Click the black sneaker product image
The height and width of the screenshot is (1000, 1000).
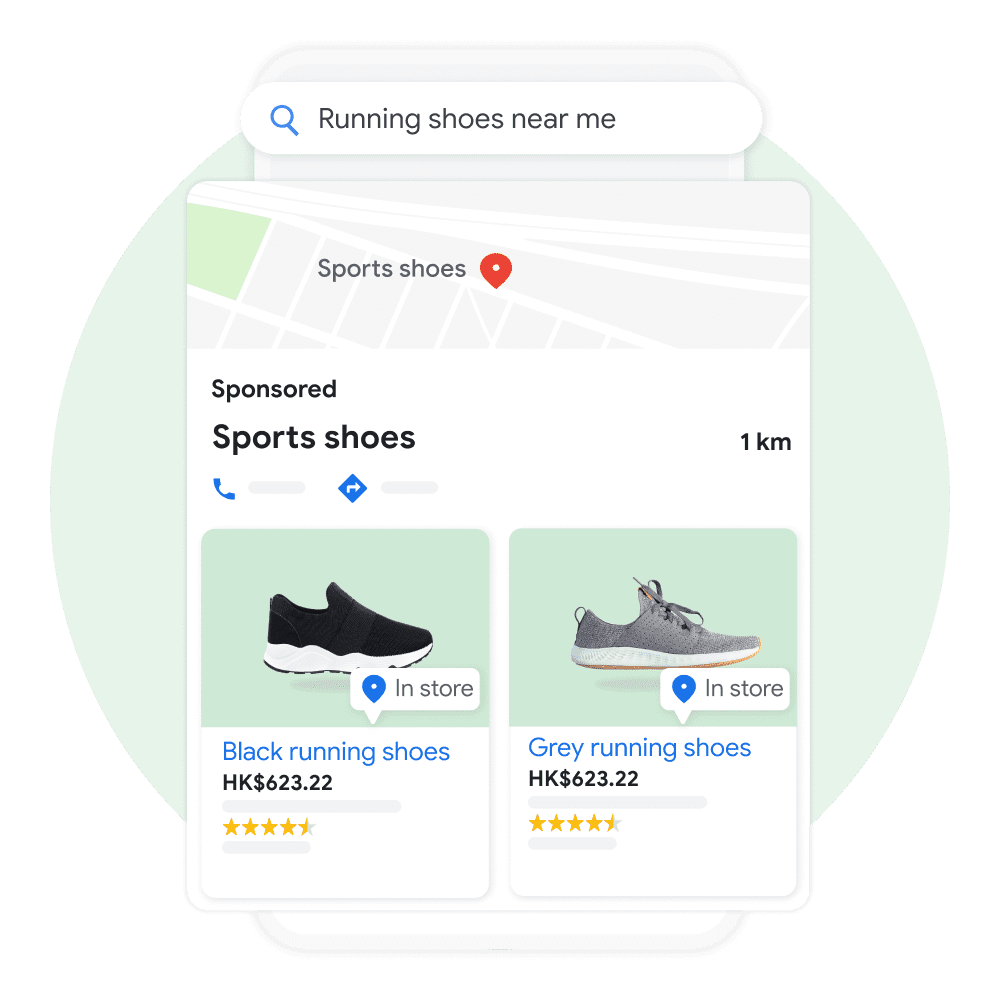coord(348,627)
